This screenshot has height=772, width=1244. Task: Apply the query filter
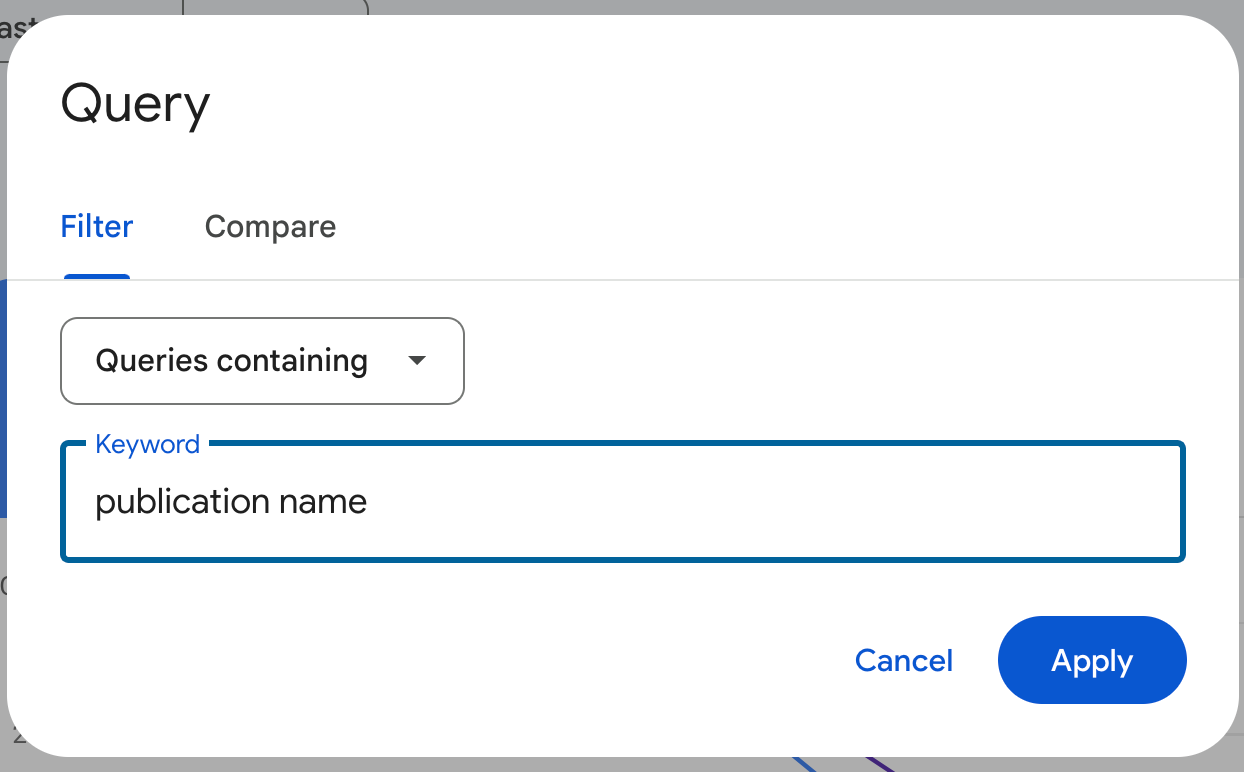(x=1092, y=661)
